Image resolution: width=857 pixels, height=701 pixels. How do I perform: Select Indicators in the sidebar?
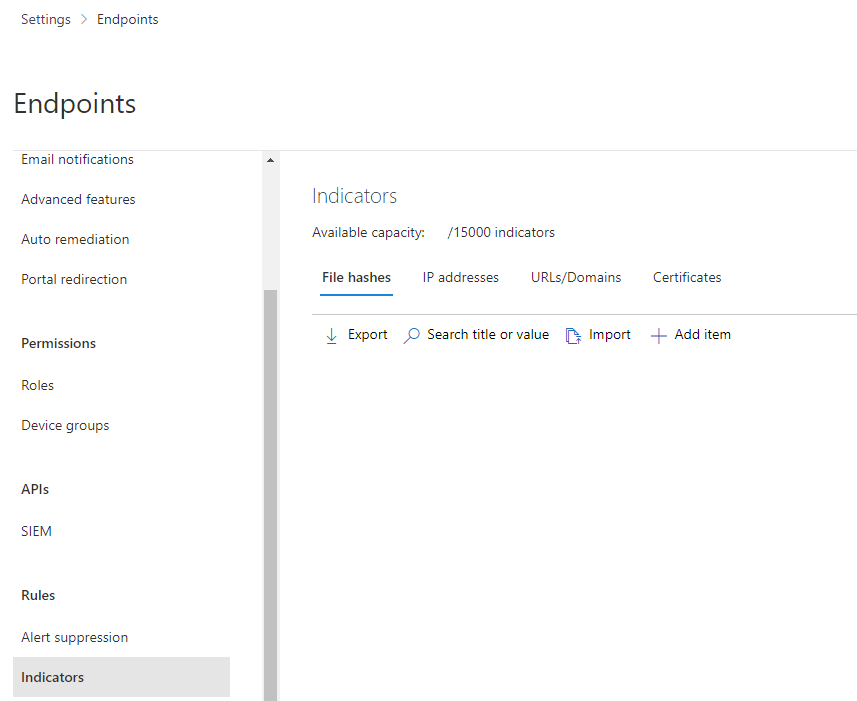pyautogui.click(x=121, y=677)
